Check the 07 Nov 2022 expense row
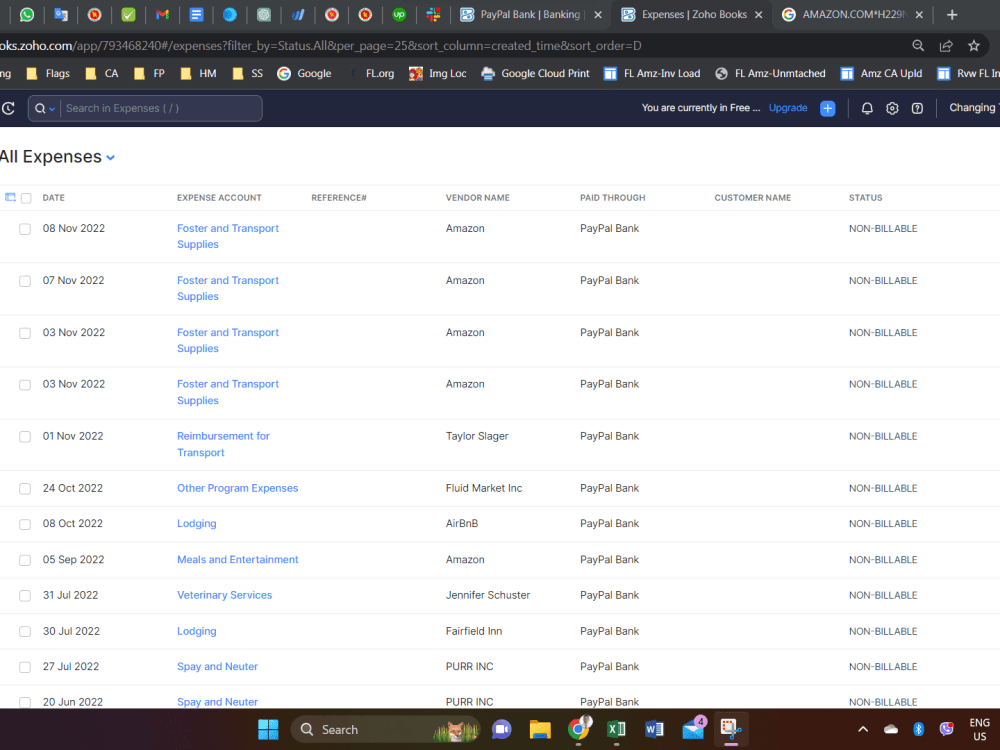 tap(25, 281)
